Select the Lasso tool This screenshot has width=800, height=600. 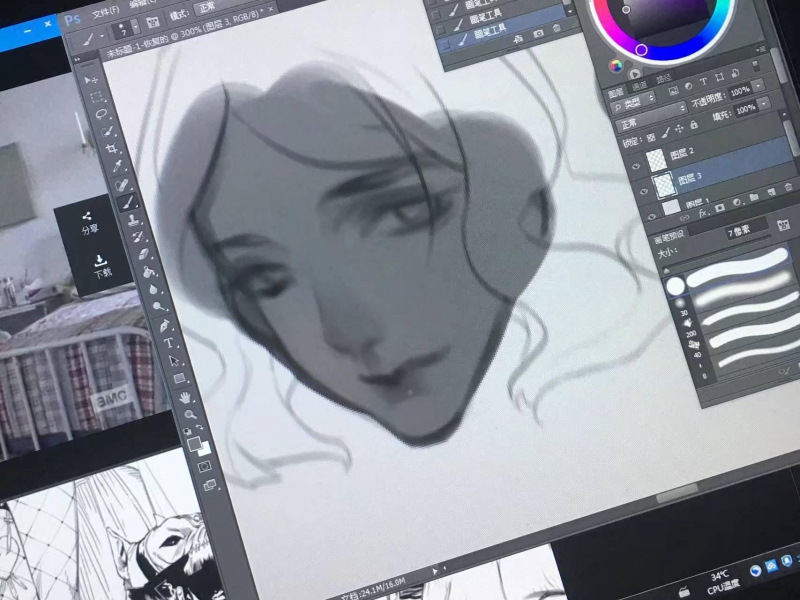click(101, 114)
